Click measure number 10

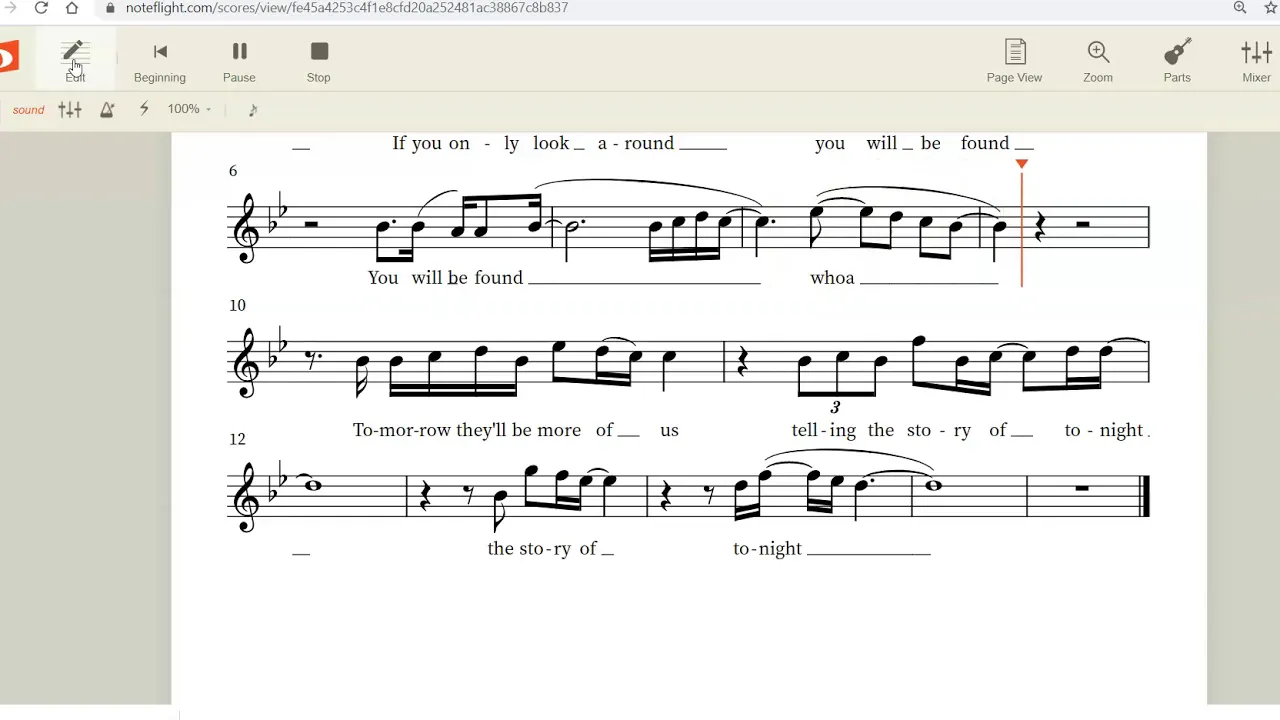tap(237, 305)
